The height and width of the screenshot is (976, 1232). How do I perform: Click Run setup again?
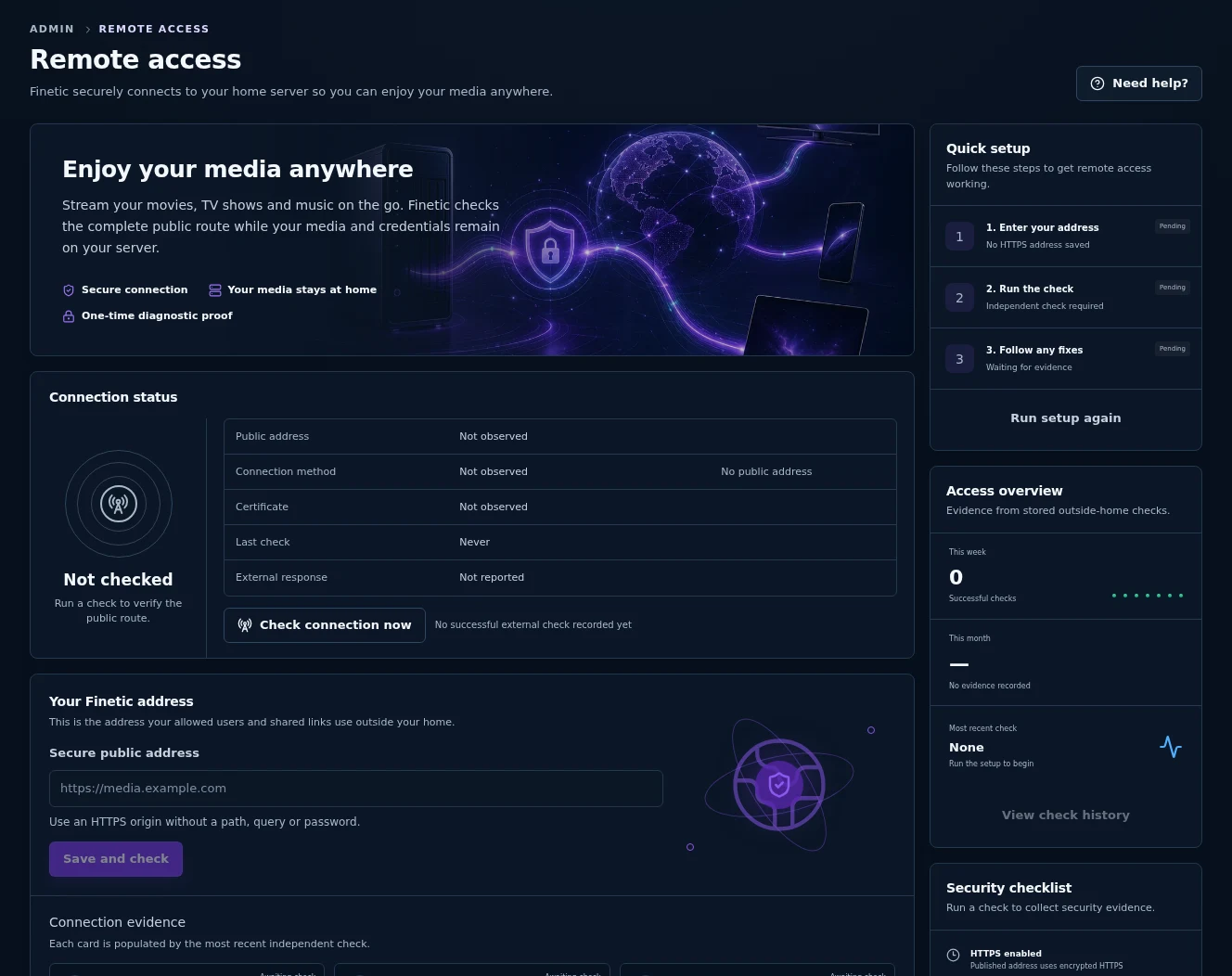1066,418
